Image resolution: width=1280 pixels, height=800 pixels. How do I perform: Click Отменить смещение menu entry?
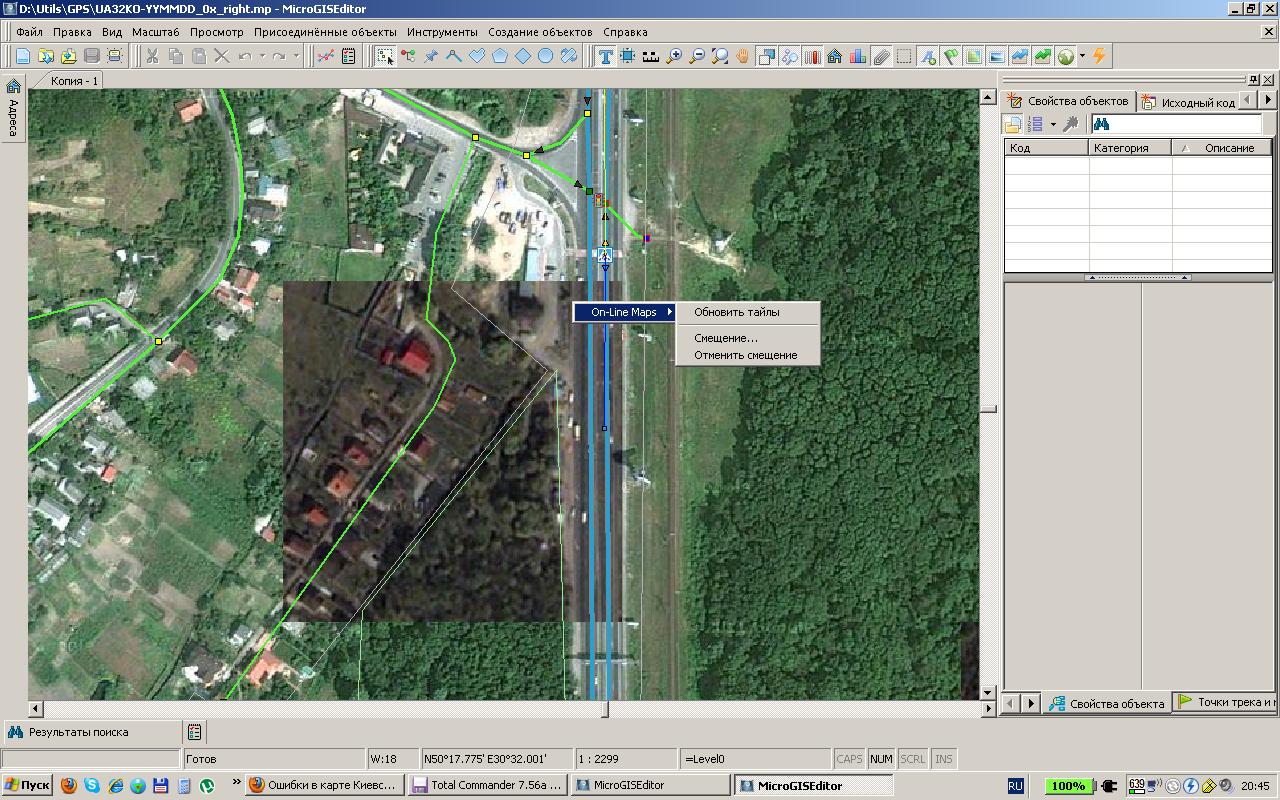pyautogui.click(x=745, y=355)
